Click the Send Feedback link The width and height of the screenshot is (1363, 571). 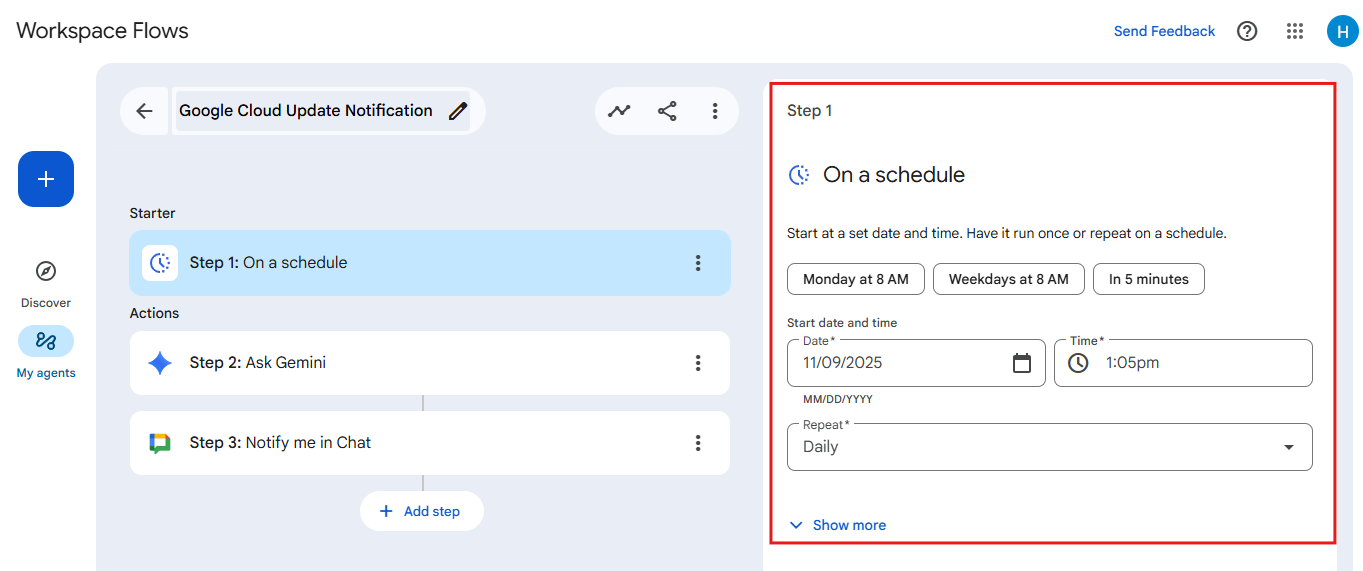pos(1164,31)
